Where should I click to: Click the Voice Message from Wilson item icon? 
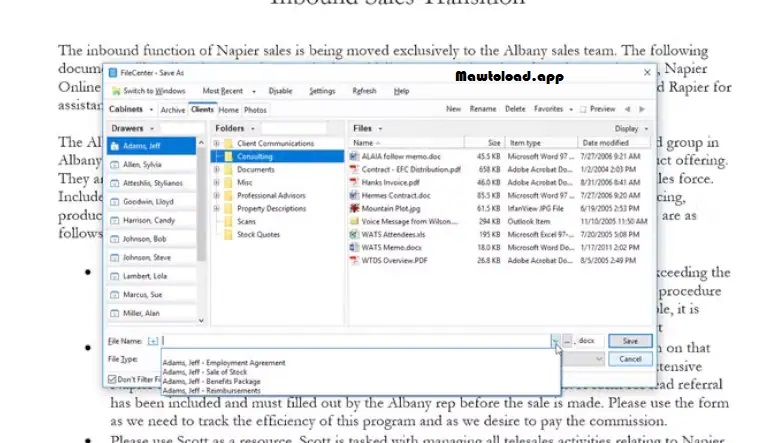tap(354, 222)
